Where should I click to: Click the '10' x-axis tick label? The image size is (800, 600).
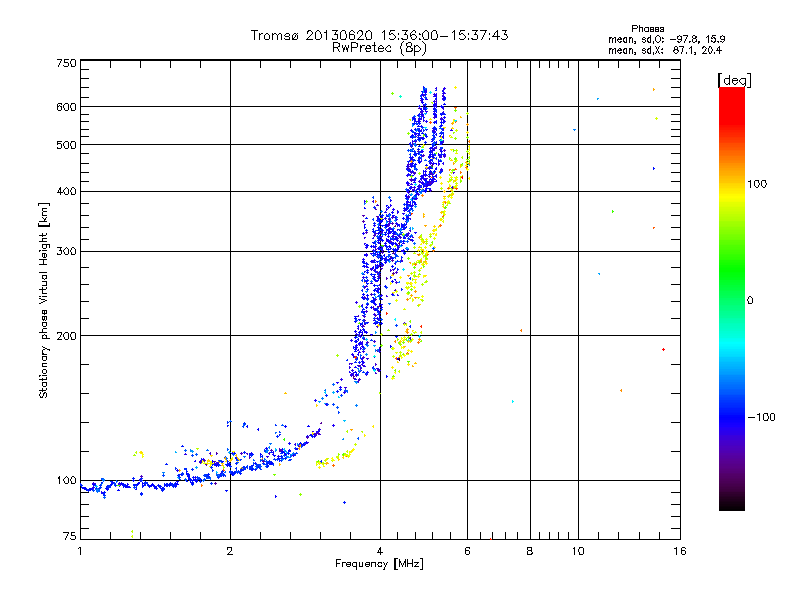coord(578,551)
